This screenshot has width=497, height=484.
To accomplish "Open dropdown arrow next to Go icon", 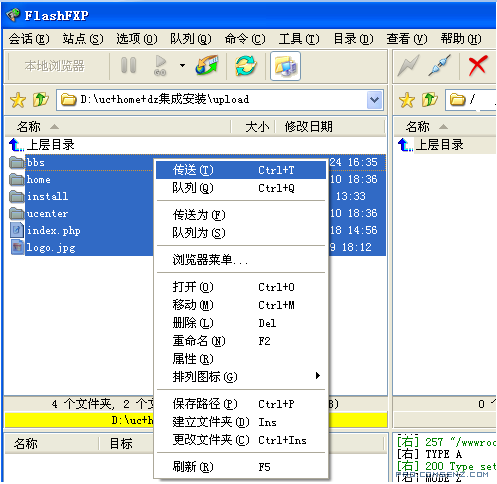I will coord(182,65).
